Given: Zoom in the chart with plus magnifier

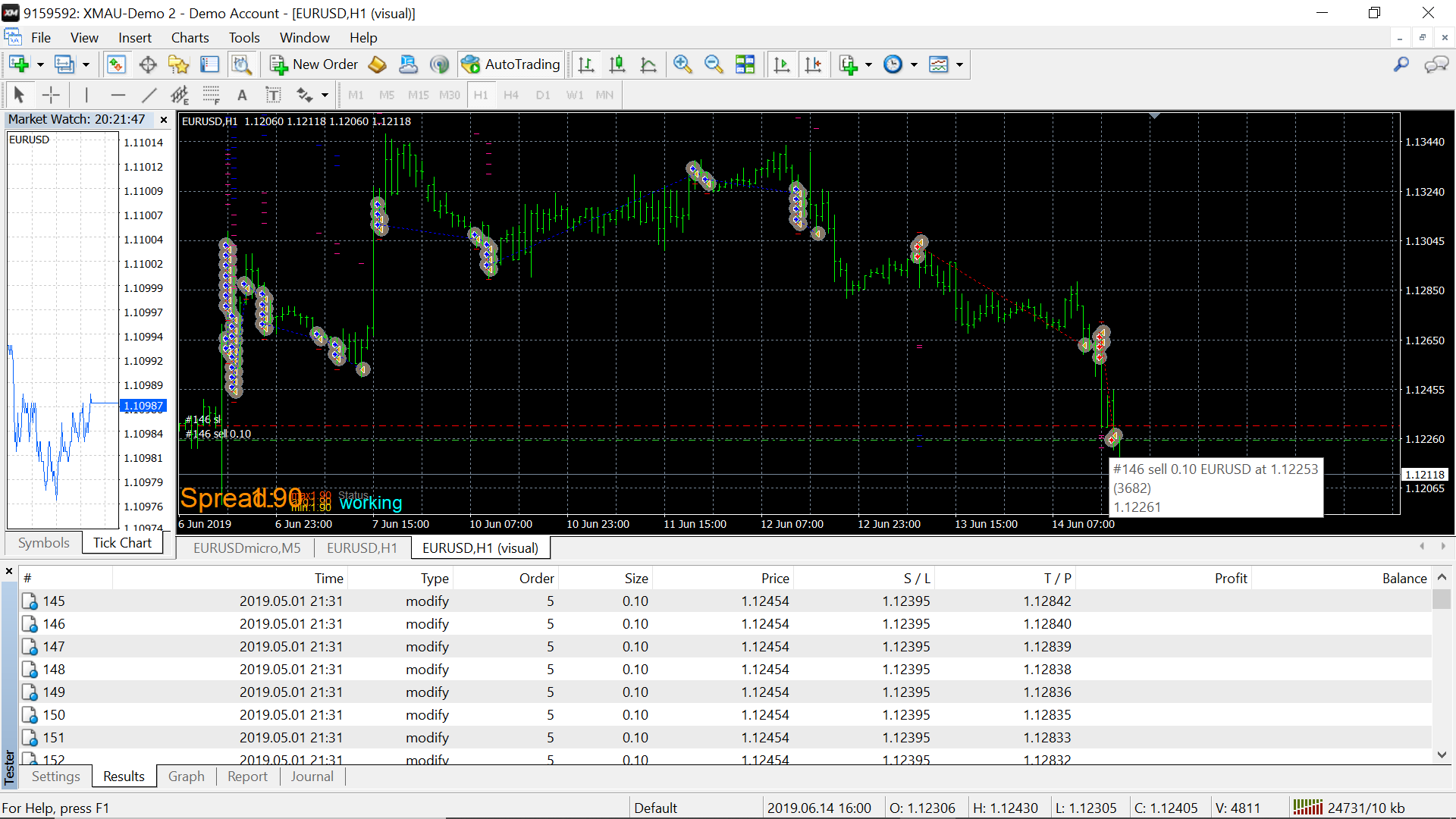Looking at the screenshot, I should [682, 64].
